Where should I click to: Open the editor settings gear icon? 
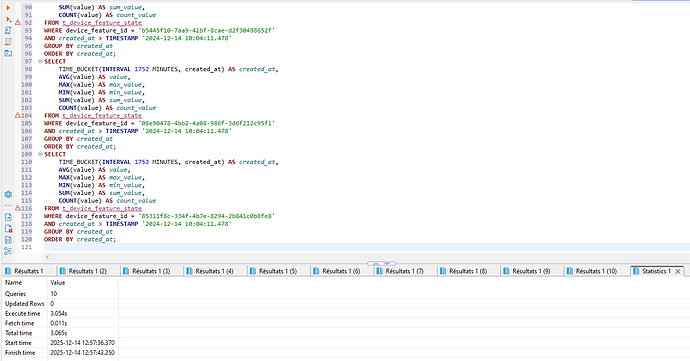point(8,194)
